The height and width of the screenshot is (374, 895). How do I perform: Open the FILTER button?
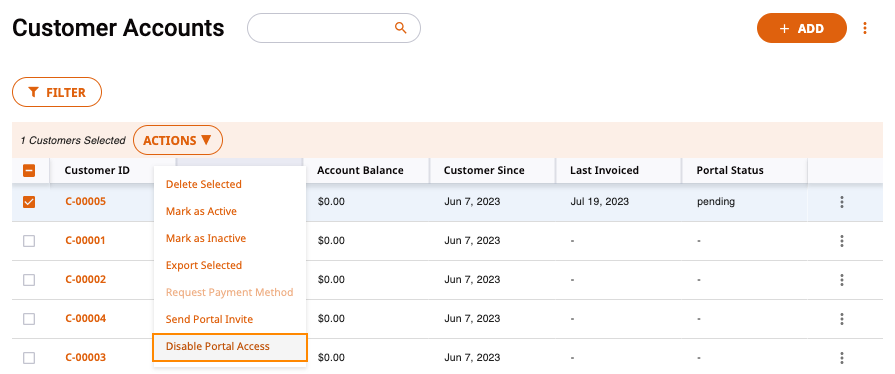[x=57, y=92]
